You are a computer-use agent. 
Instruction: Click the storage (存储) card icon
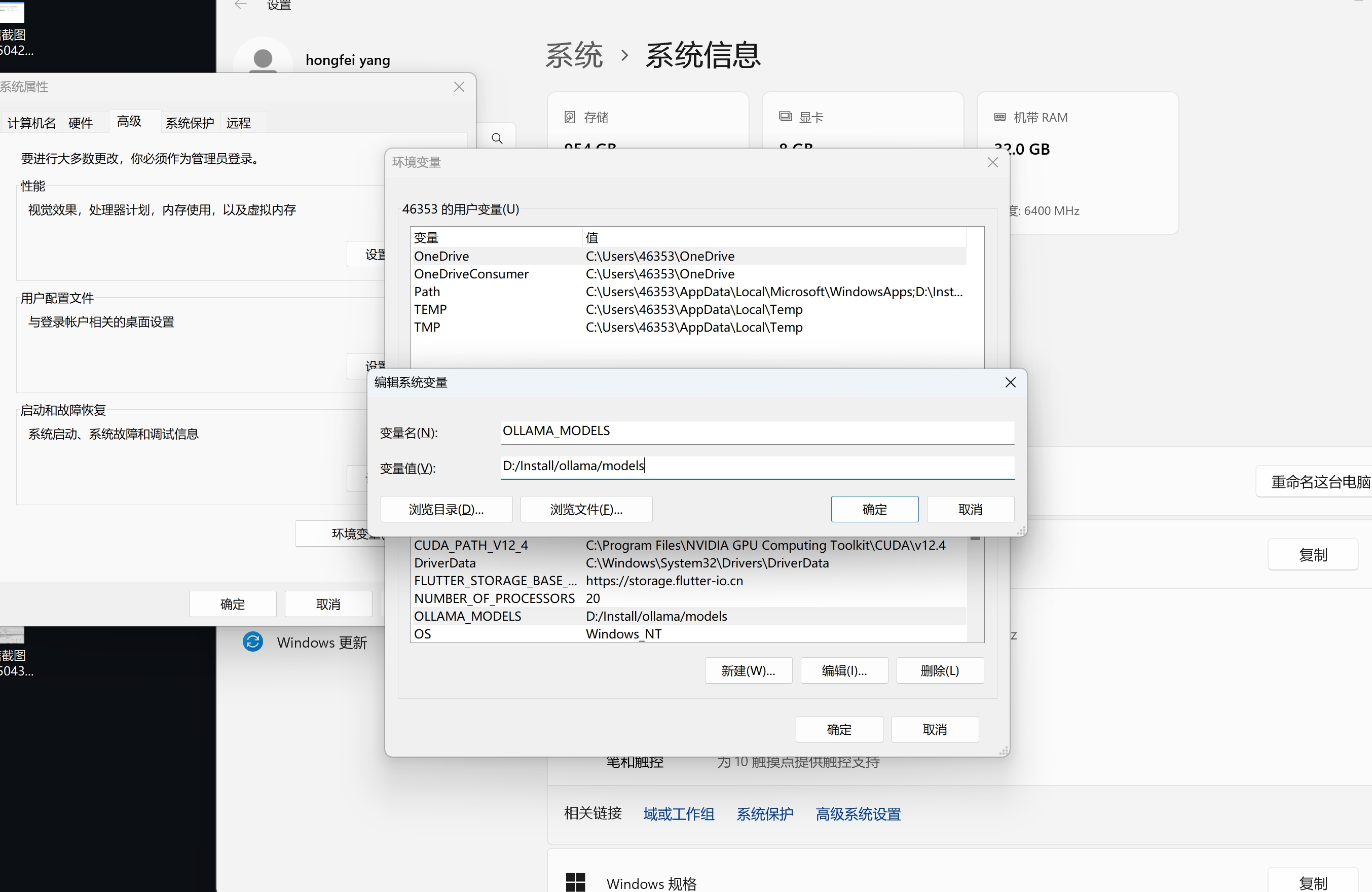[570, 117]
